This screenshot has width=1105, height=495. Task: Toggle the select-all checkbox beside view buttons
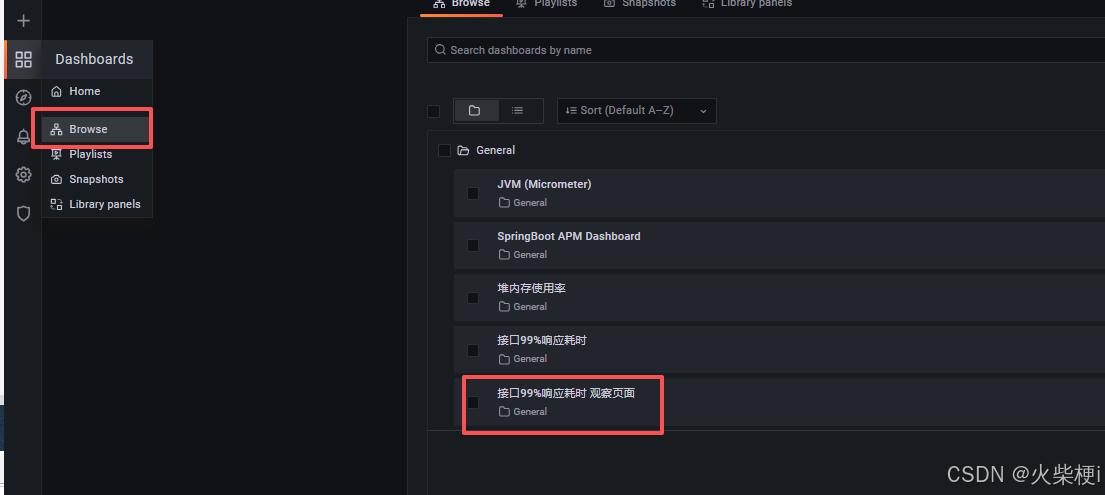[434, 111]
